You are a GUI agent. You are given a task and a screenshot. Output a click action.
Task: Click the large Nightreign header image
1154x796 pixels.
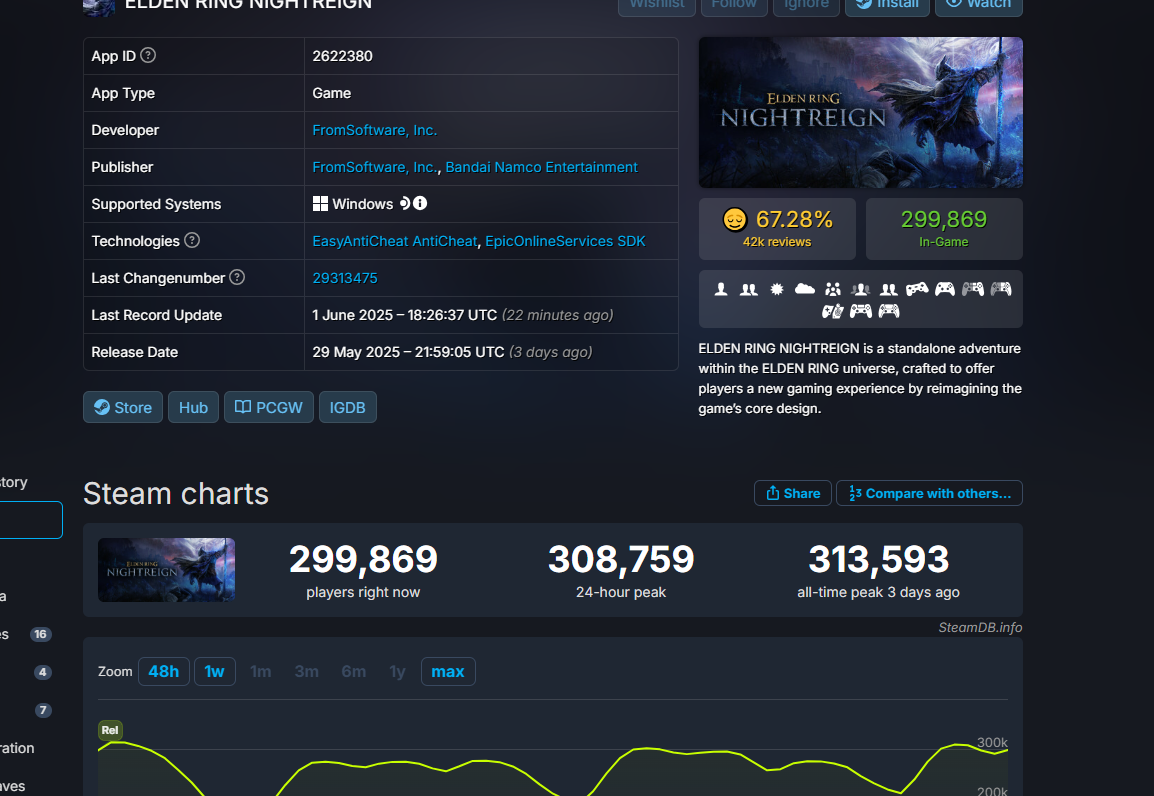click(x=860, y=113)
